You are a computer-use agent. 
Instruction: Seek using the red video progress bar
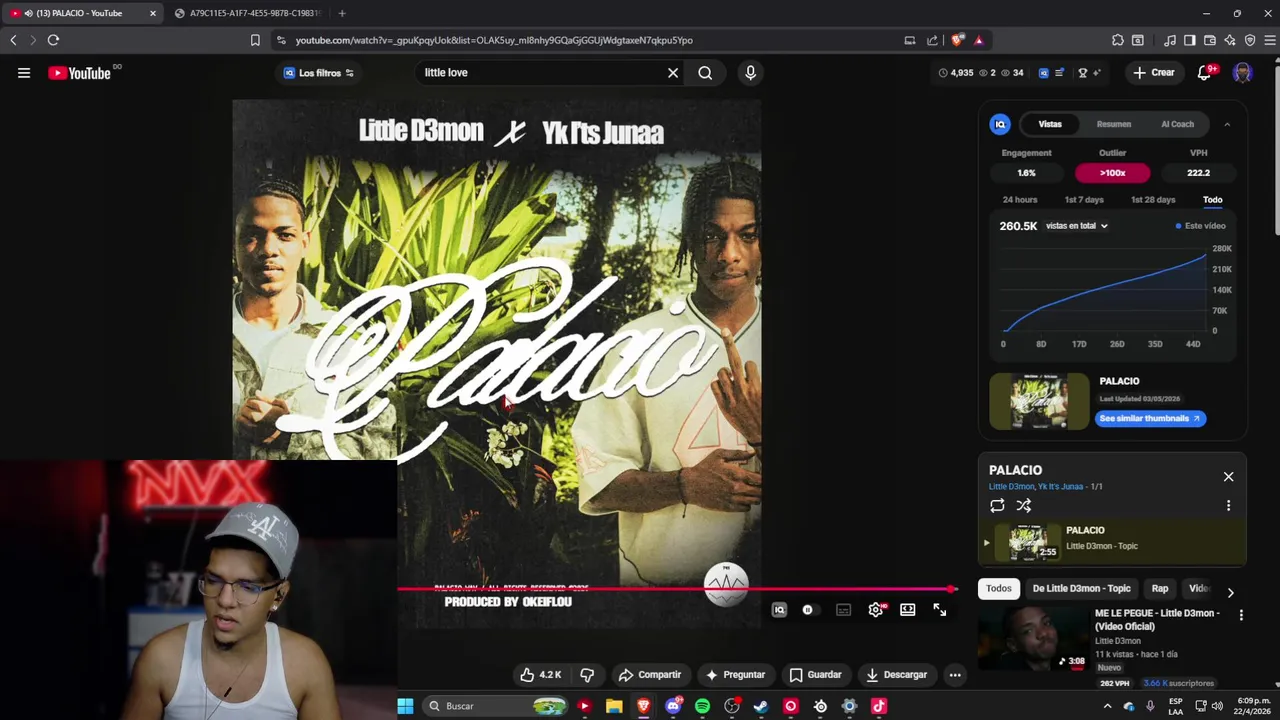(678, 589)
